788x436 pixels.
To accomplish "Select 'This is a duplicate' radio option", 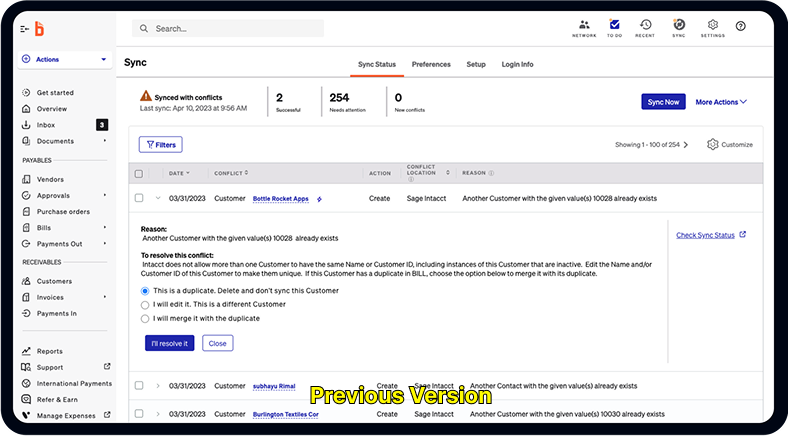I will click(145, 291).
